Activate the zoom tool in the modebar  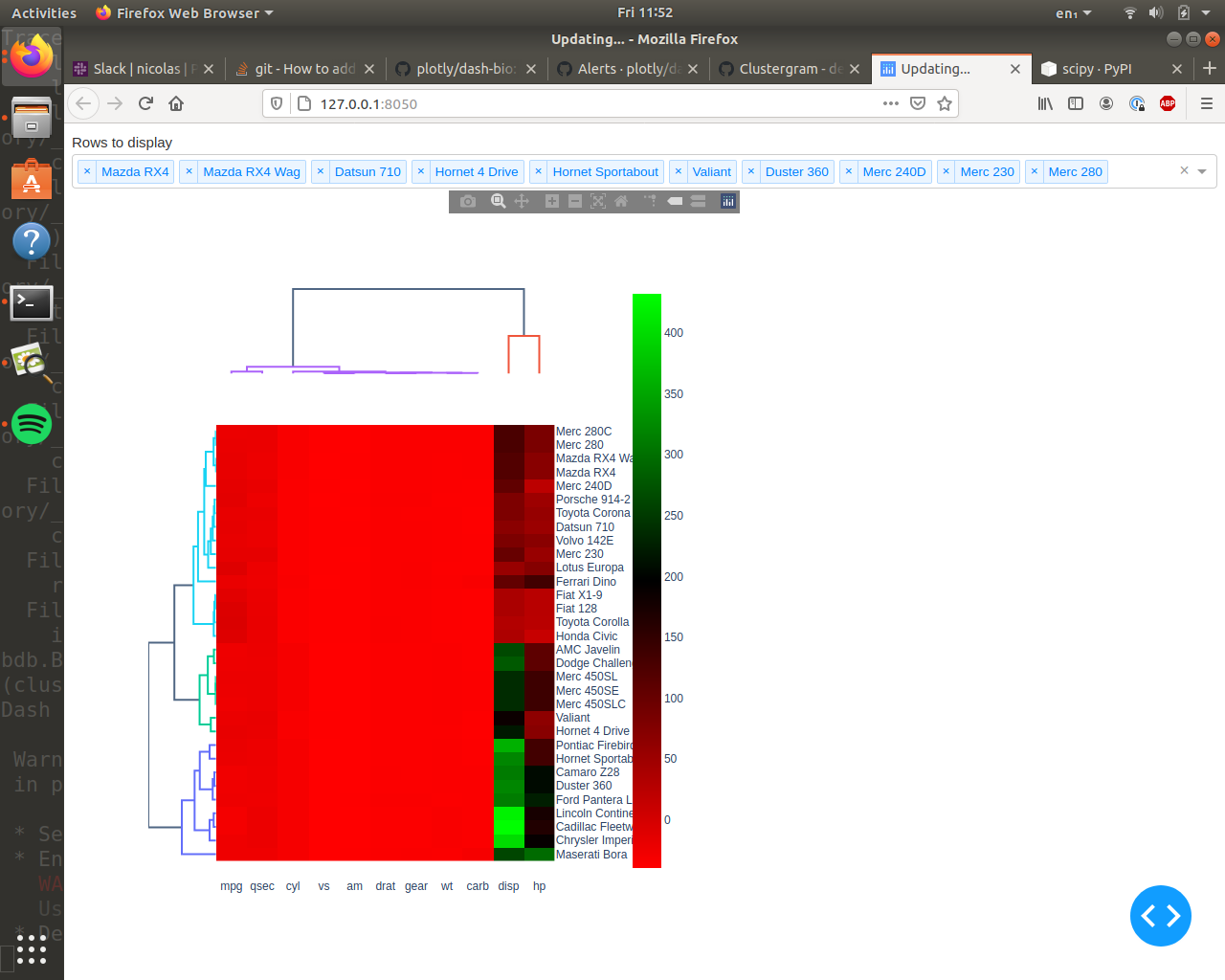499,201
